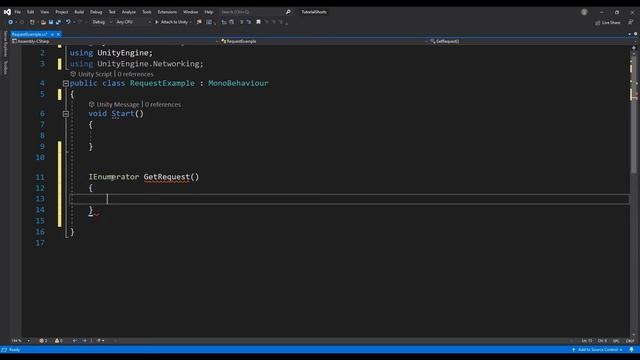
Task: Click the feedback icon beside Live Share
Action: tap(631, 22)
